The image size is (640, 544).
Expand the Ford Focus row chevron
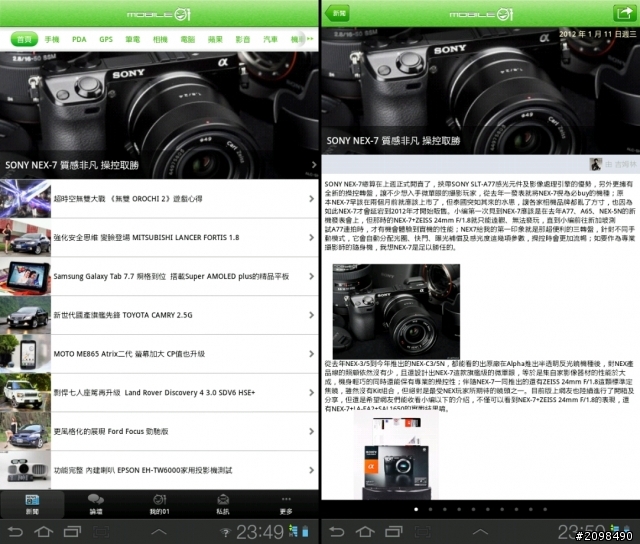coord(311,431)
